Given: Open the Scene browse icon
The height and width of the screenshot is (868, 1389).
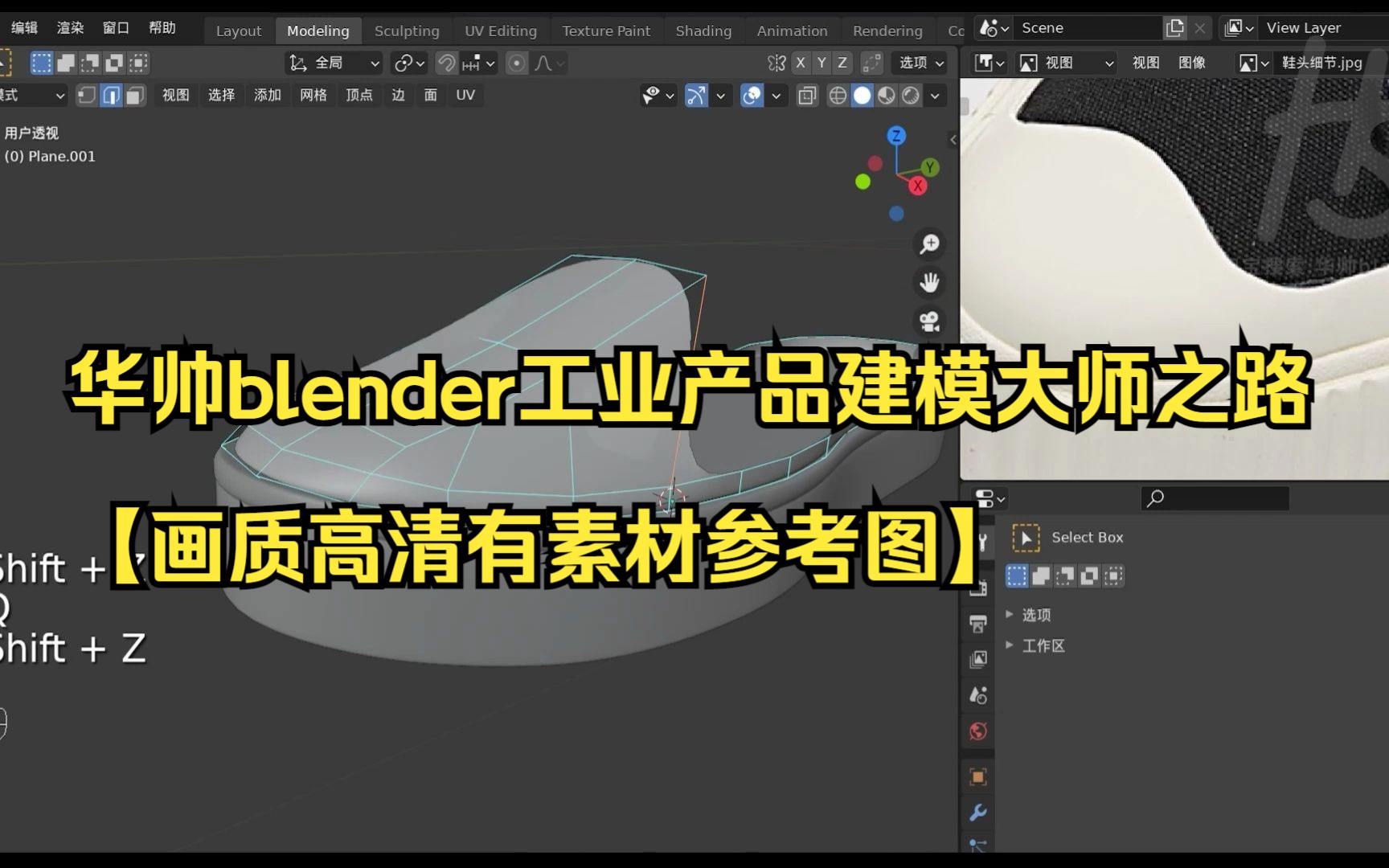Looking at the screenshot, I should click(x=994, y=28).
